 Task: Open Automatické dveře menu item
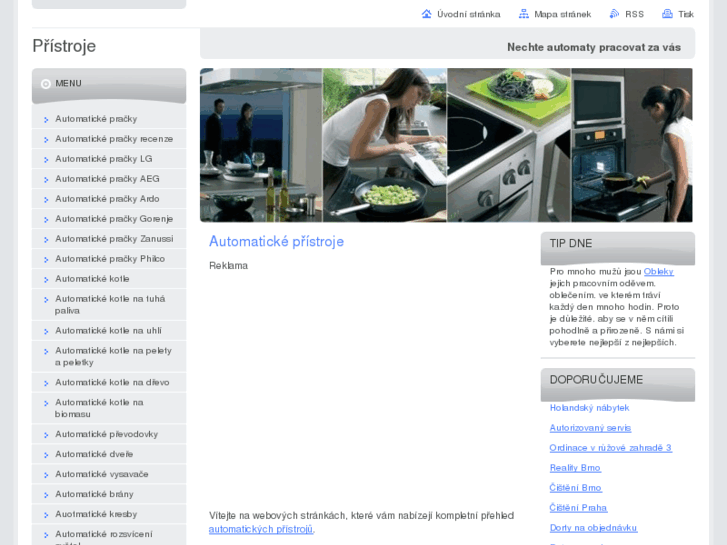point(109,454)
